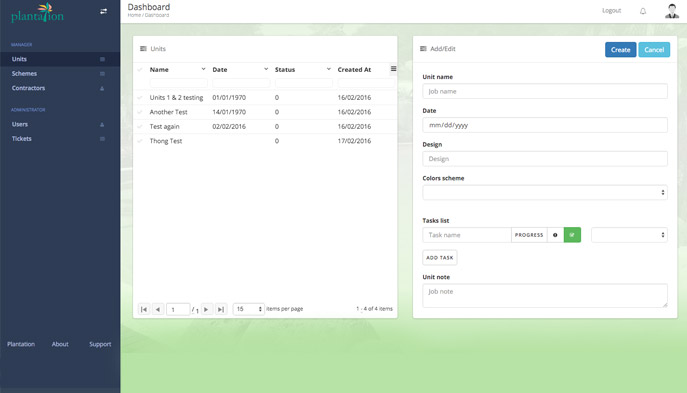Image resolution: width=687 pixels, height=393 pixels.
Task: Open Plantation footer link
Action: point(21,344)
